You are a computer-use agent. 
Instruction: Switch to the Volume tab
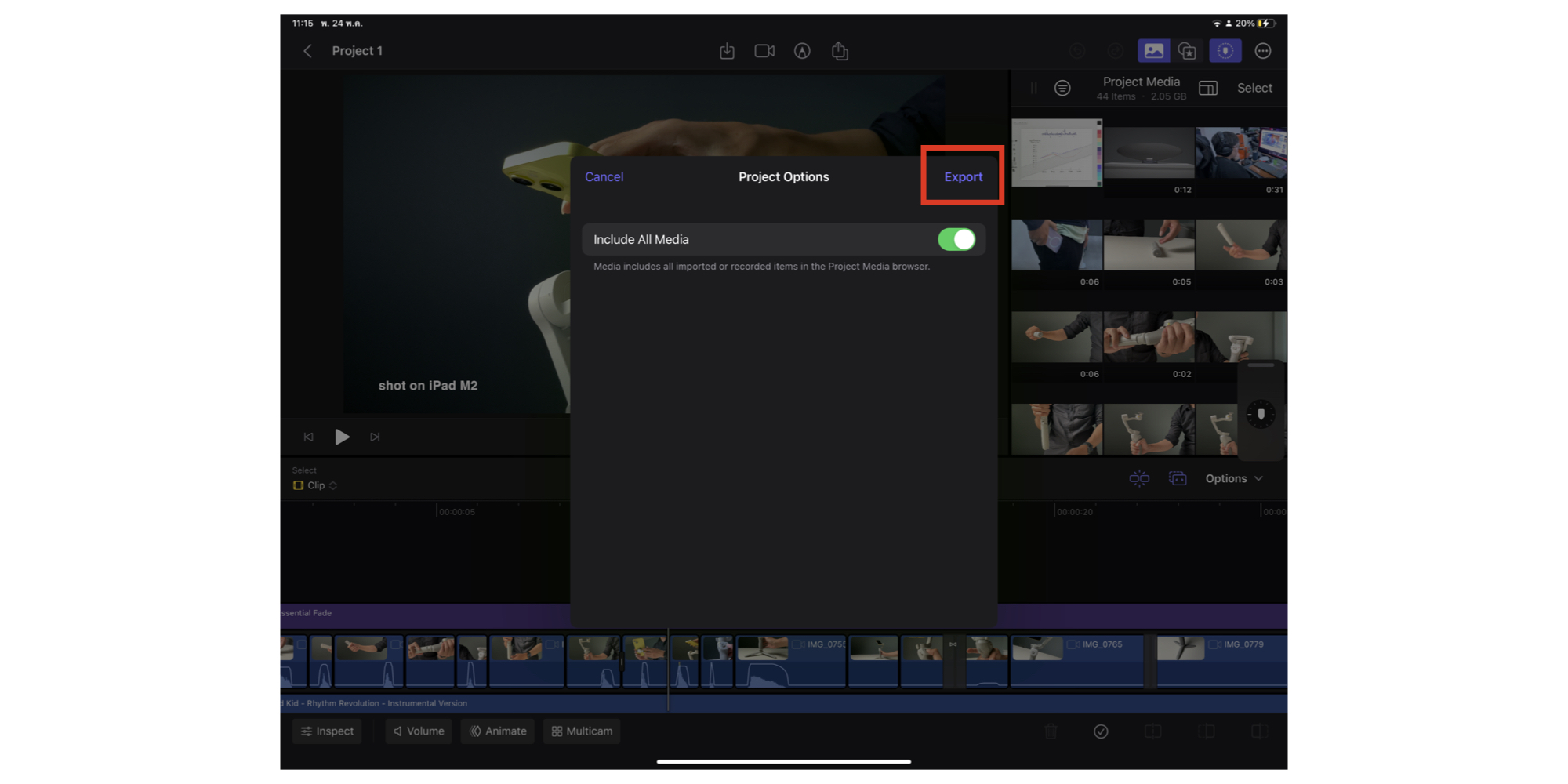(418, 731)
